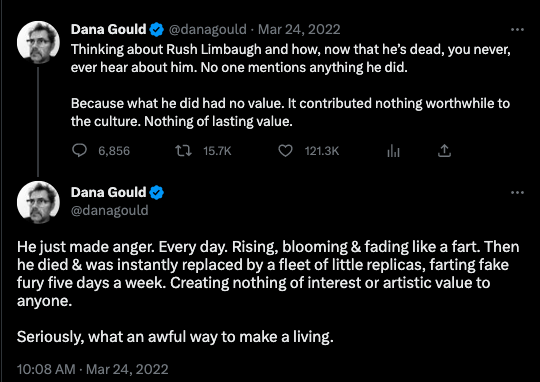Open Dana Gould name in first tweet

(108, 30)
